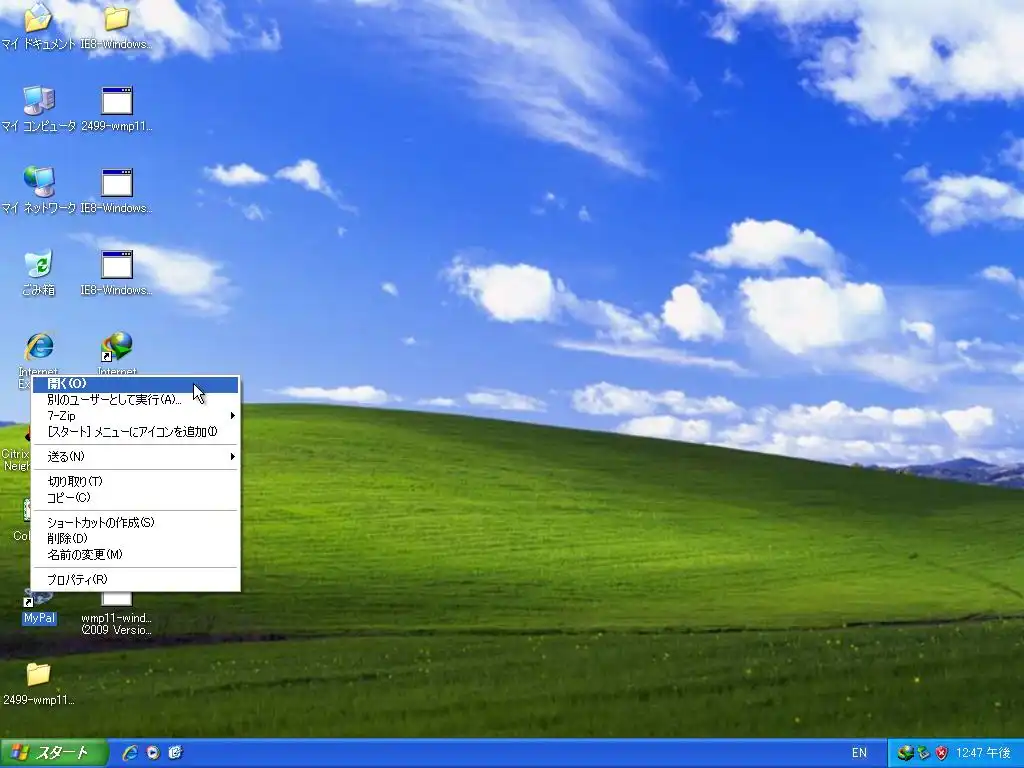
Task: Select コピー(C) from the context menu
Action: click(135, 498)
